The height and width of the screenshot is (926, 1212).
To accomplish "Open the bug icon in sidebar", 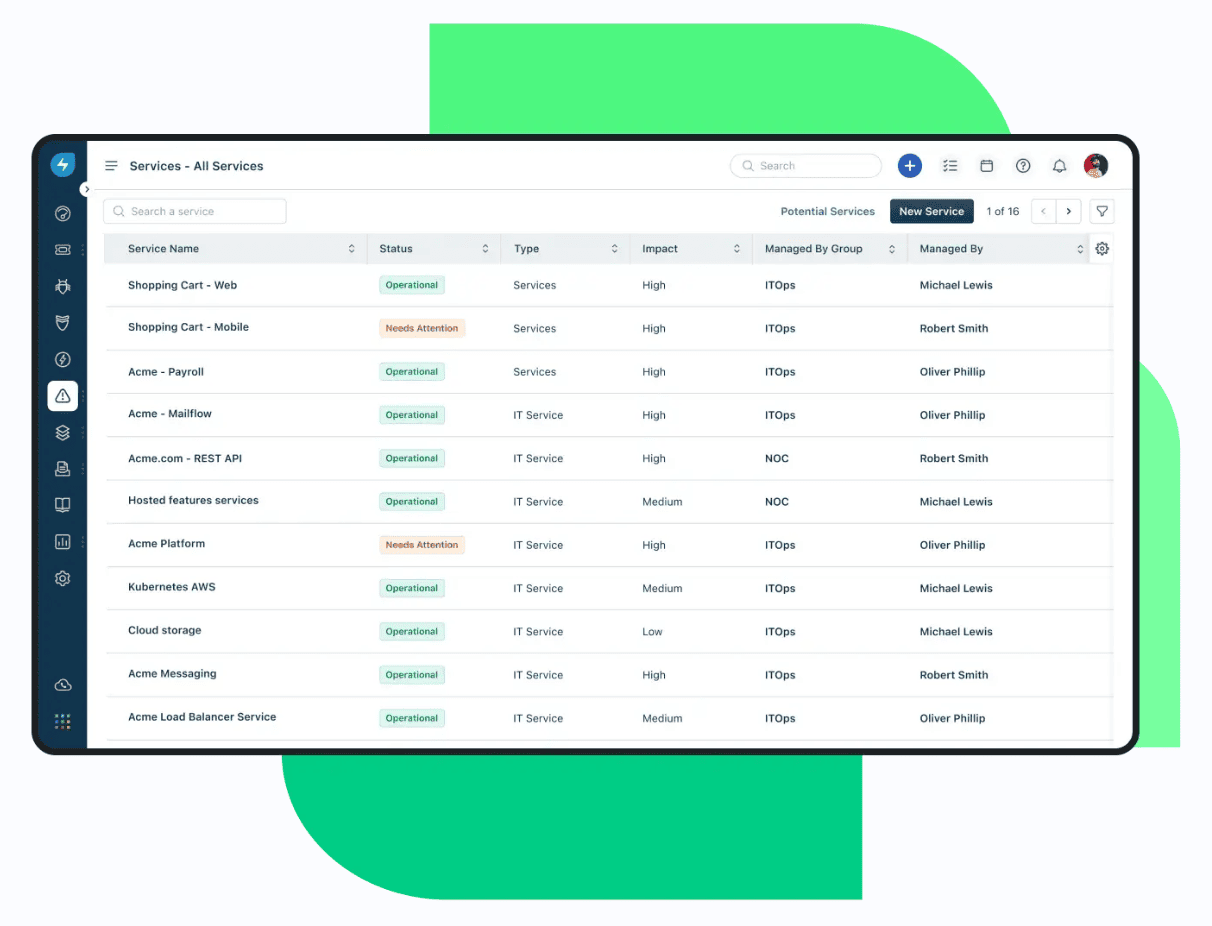I will click(63, 287).
